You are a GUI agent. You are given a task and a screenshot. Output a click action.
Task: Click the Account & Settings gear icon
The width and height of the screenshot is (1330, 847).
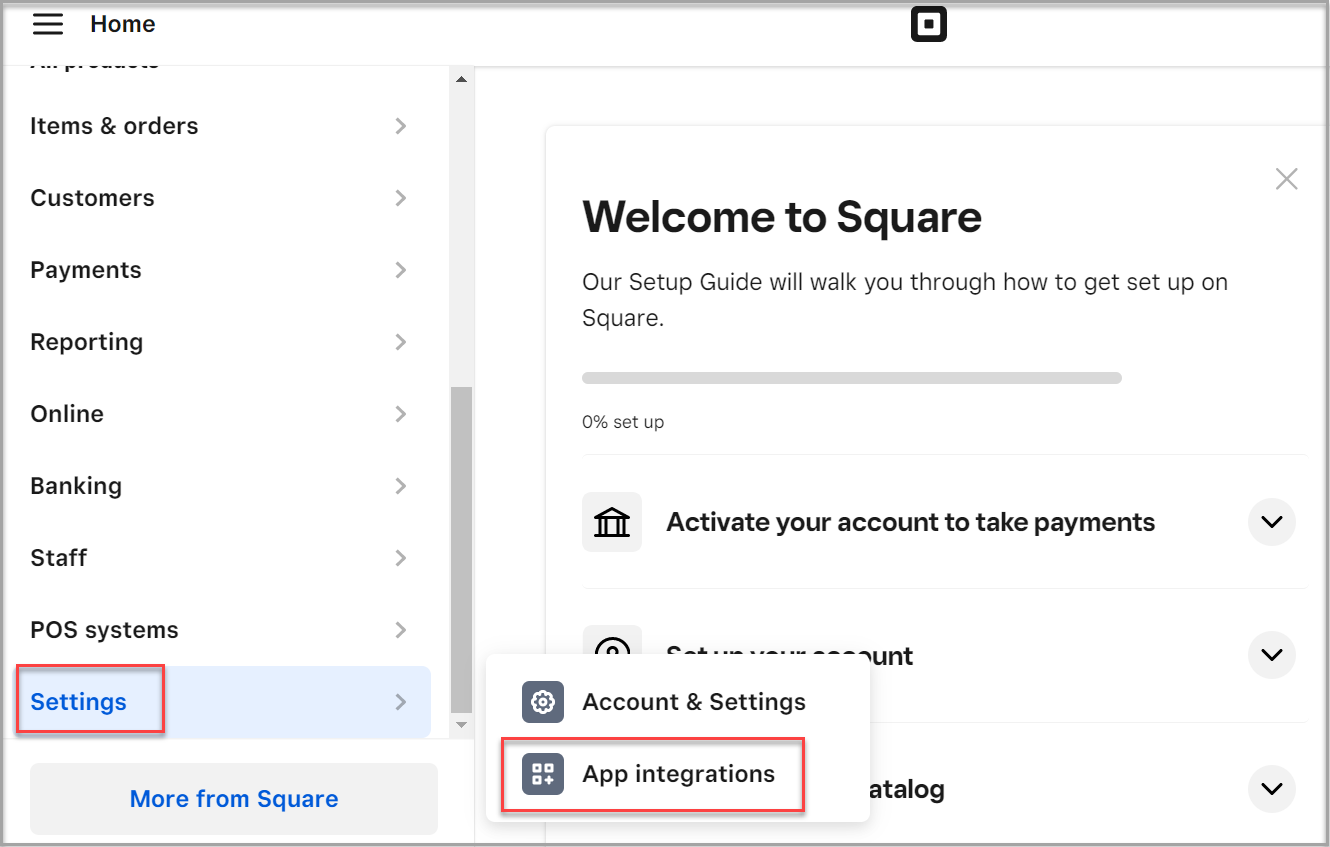click(543, 702)
